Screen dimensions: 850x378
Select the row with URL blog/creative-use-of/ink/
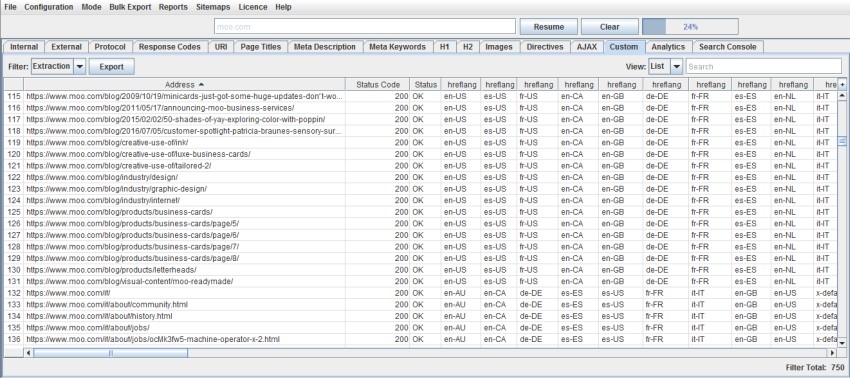(x=421, y=142)
